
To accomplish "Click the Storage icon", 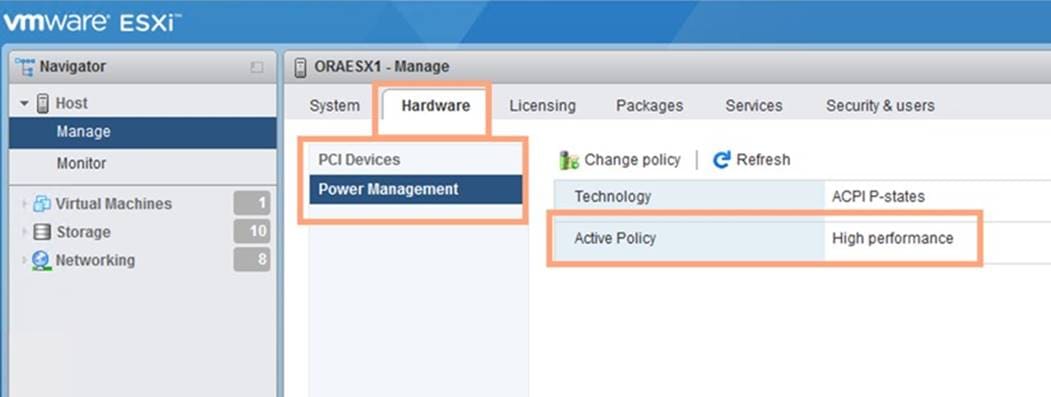I will click(x=42, y=232).
